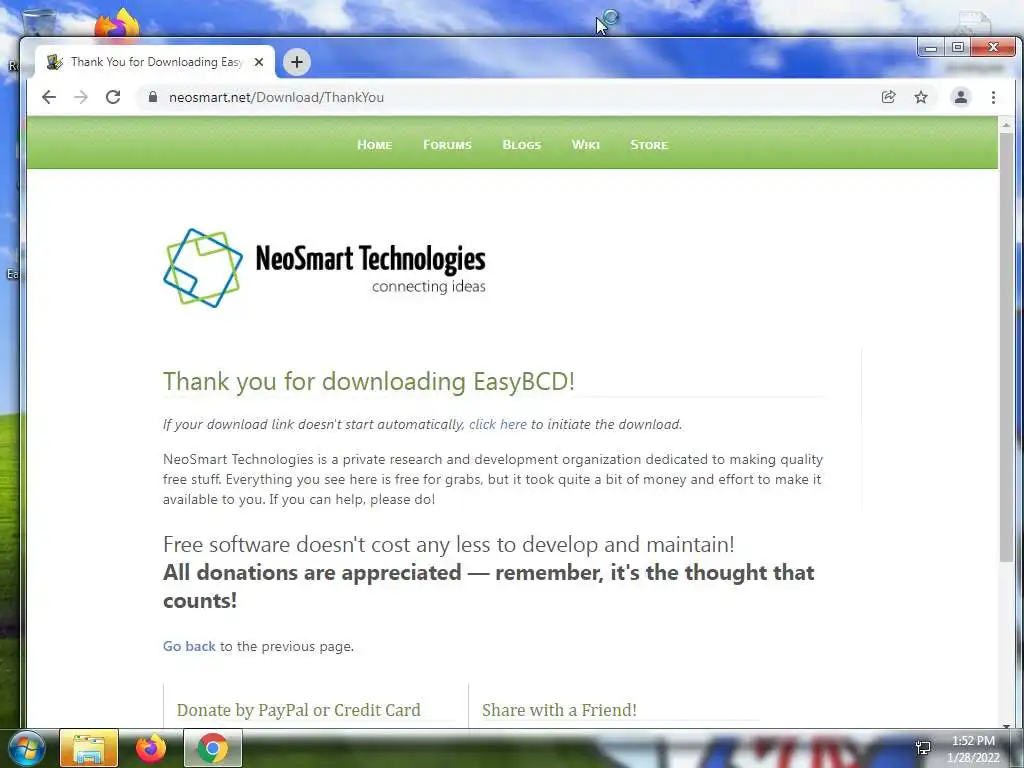The height and width of the screenshot is (768, 1024).
Task: Click the 'click here' download link
Action: [498, 424]
